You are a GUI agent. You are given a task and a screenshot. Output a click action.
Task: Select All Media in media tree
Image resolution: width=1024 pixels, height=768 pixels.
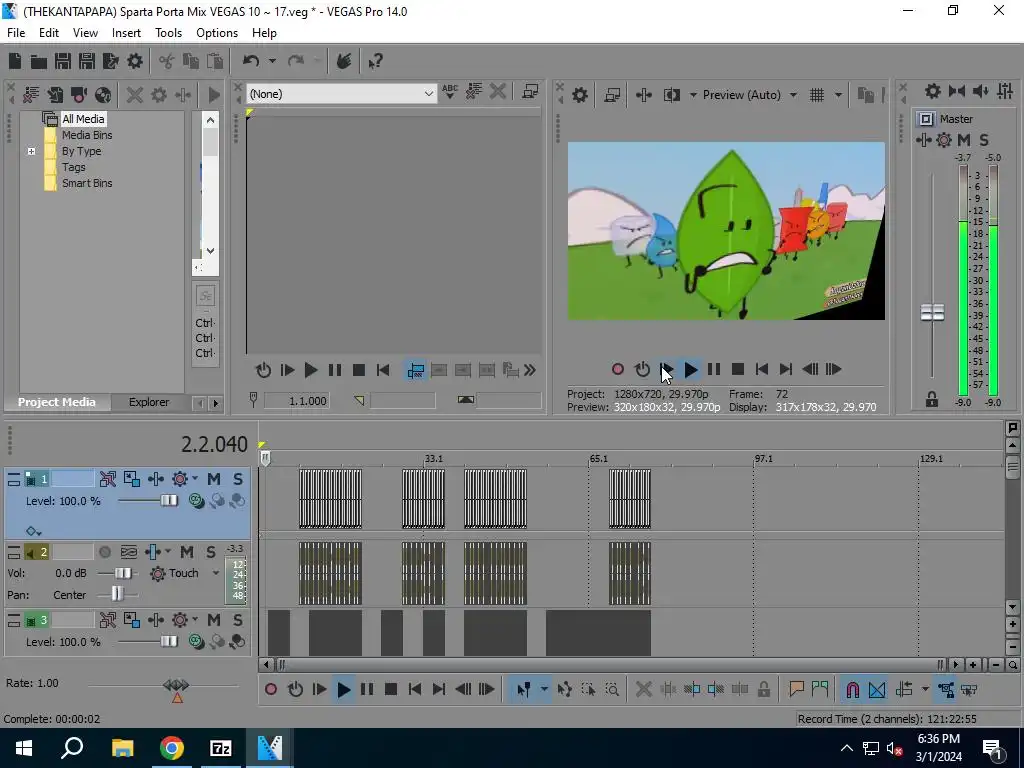pyautogui.click(x=83, y=119)
